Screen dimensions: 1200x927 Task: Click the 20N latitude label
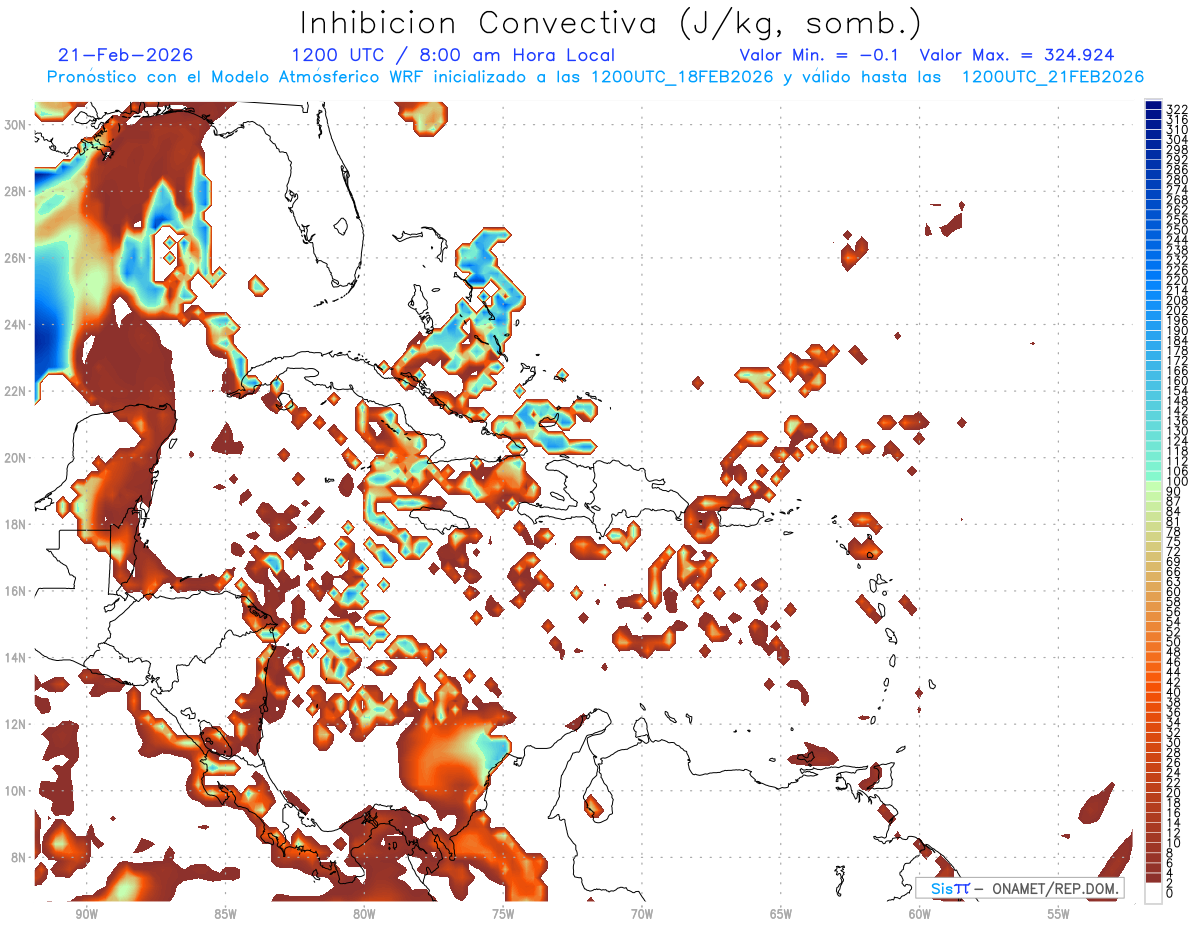(x=14, y=457)
